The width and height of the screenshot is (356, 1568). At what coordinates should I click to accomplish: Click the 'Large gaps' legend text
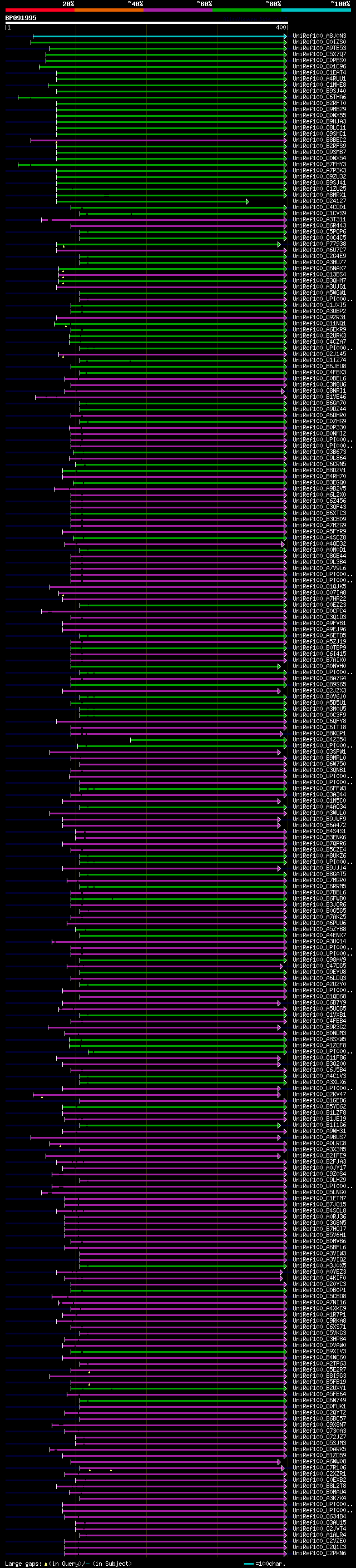pyautogui.click(x=23, y=1564)
